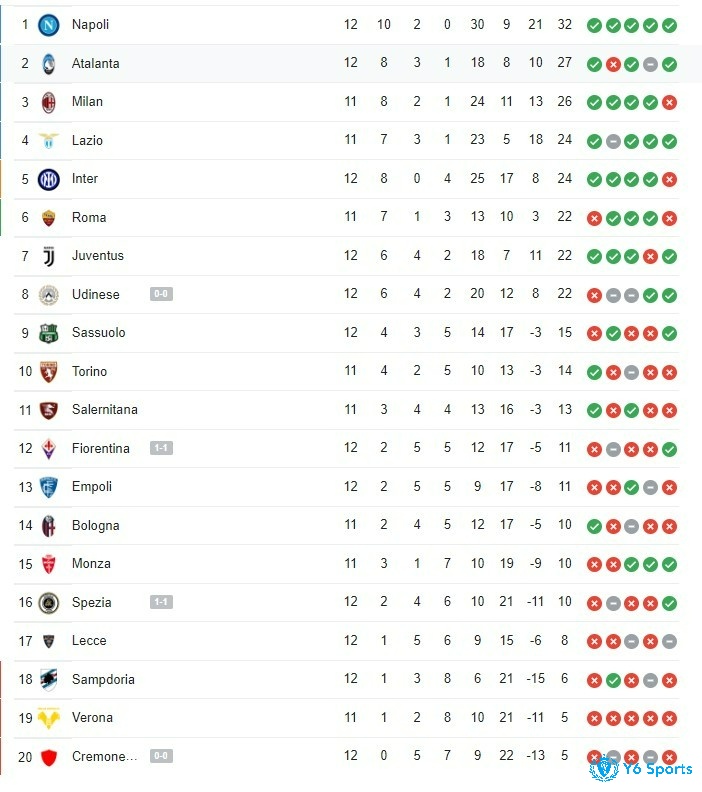Click the Napoli club crest icon
Image resolution: width=702 pixels, height=792 pixels.
click(48, 25)
